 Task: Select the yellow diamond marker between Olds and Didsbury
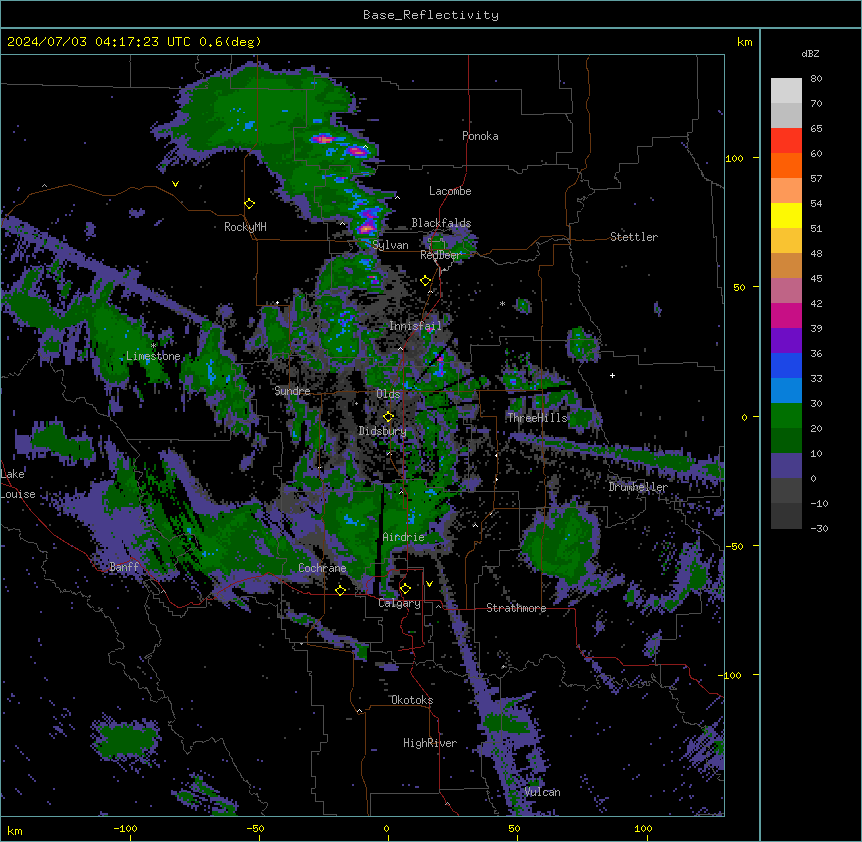(x=389, y=416)
